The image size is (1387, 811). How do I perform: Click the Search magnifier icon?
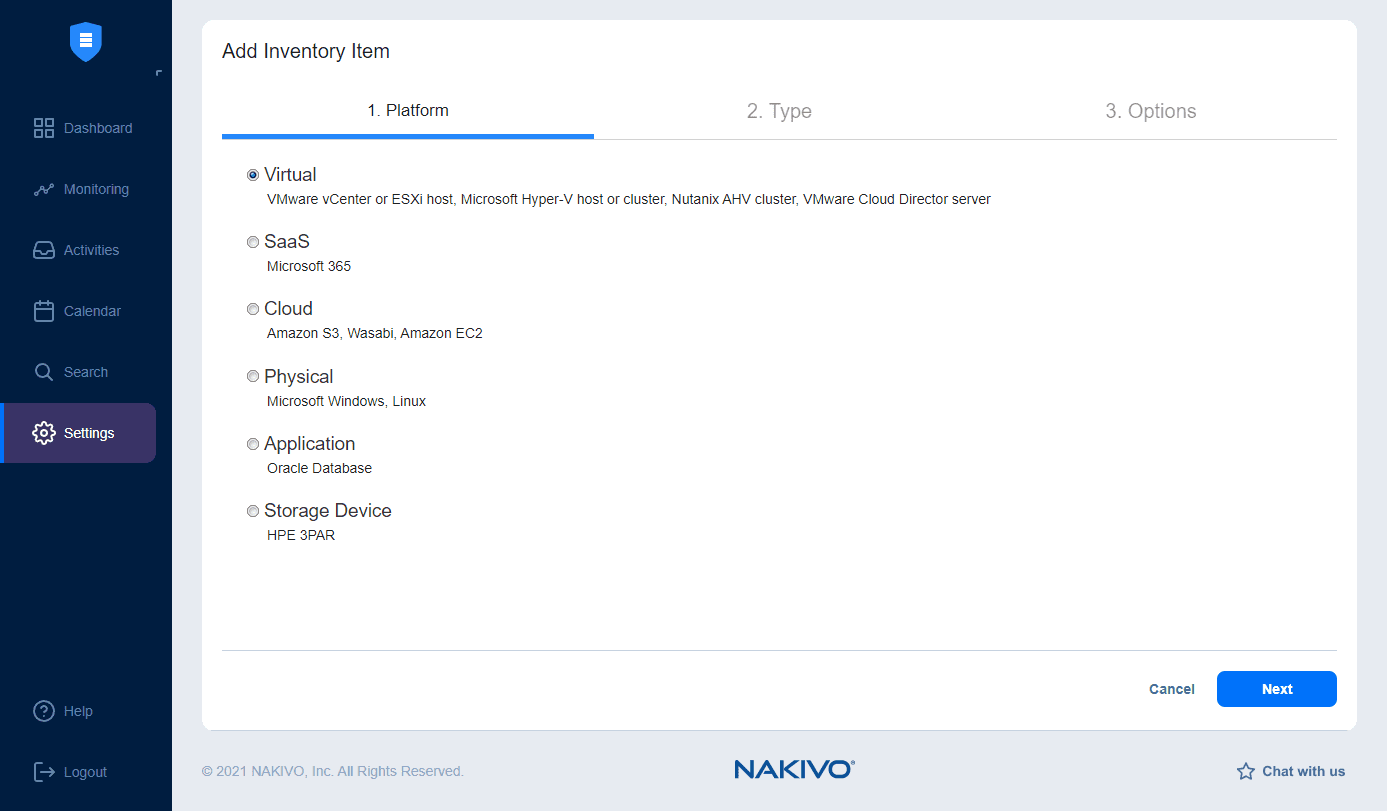[x=44, y=372]
